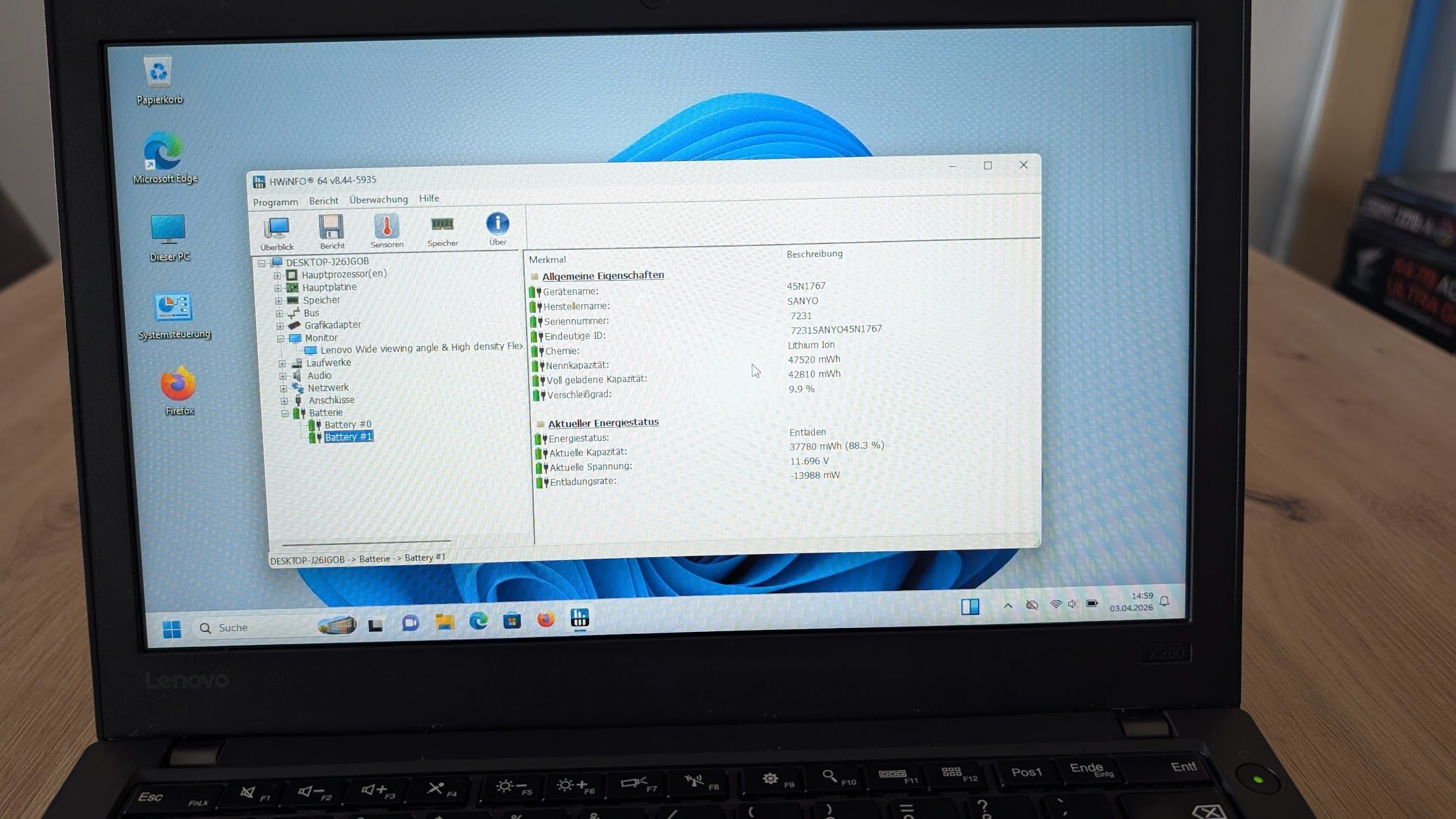The width and height of the screenshot is (1456, 819).
Task: Open the Wi-Fi network tray icon
Action: tap(1055, 604)
